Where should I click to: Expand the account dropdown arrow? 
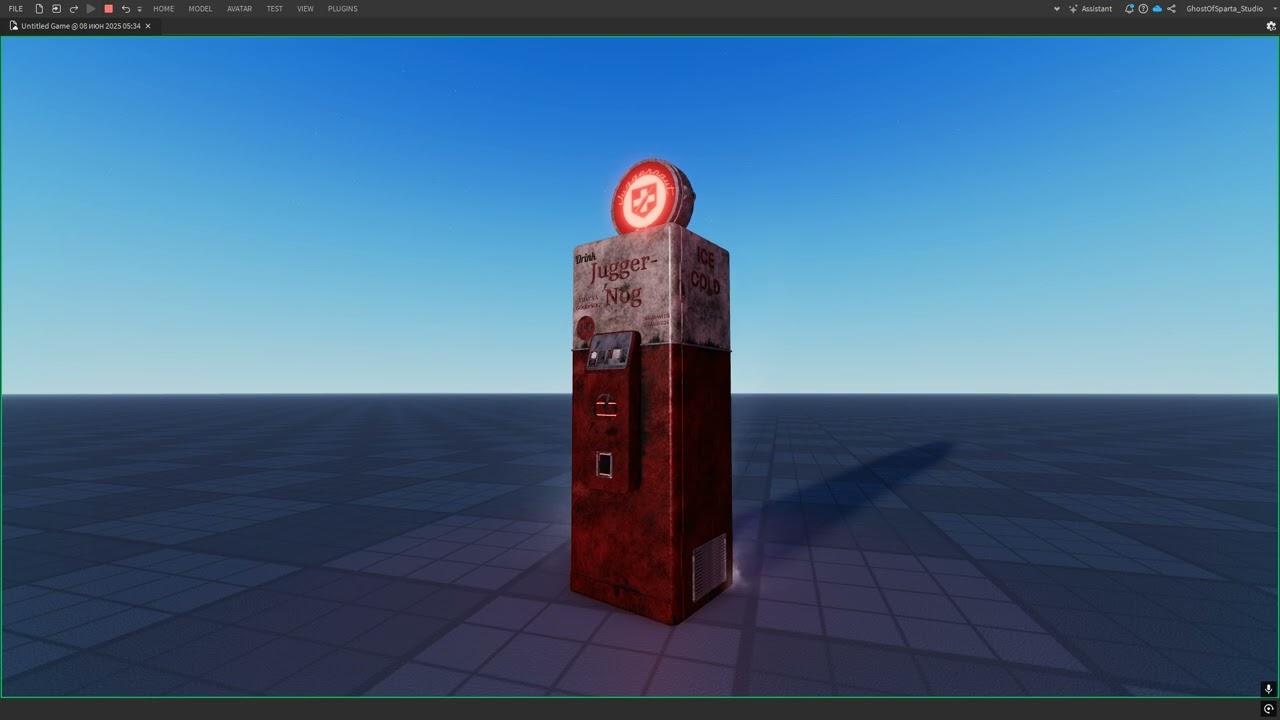click(1274, 9)
